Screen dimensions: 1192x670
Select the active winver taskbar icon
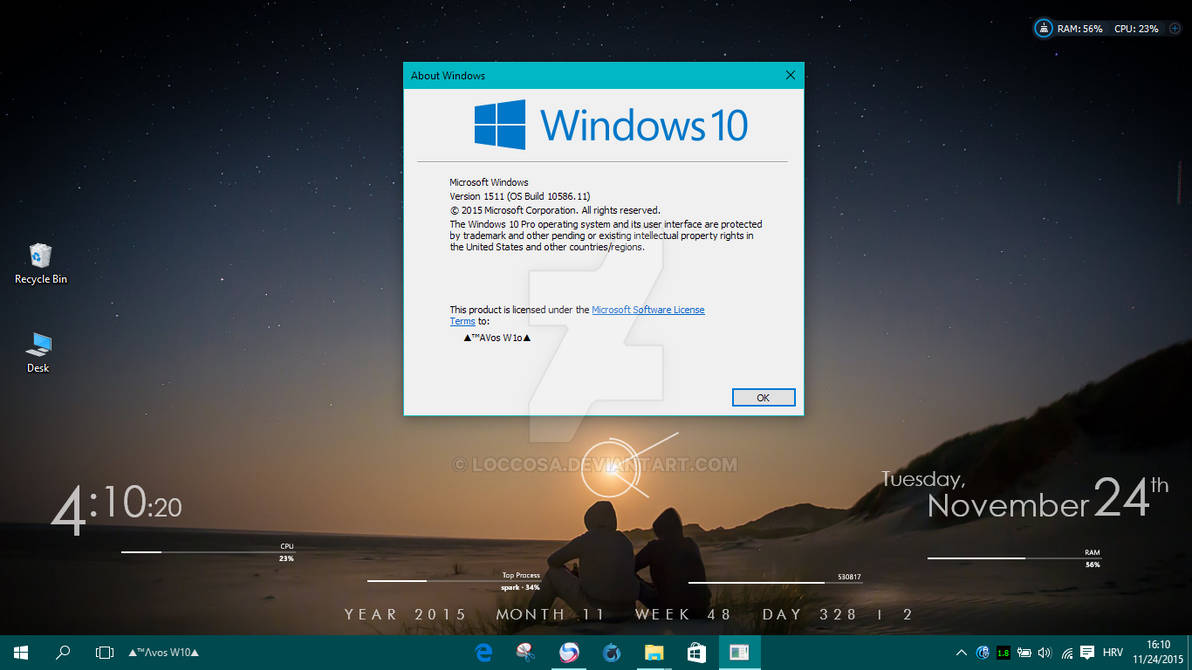(x=739, y=653)
